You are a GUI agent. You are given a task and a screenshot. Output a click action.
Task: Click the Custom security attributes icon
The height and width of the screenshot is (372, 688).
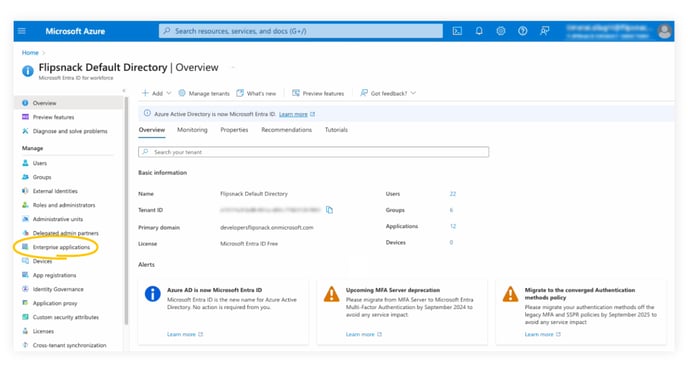point(25,317)
